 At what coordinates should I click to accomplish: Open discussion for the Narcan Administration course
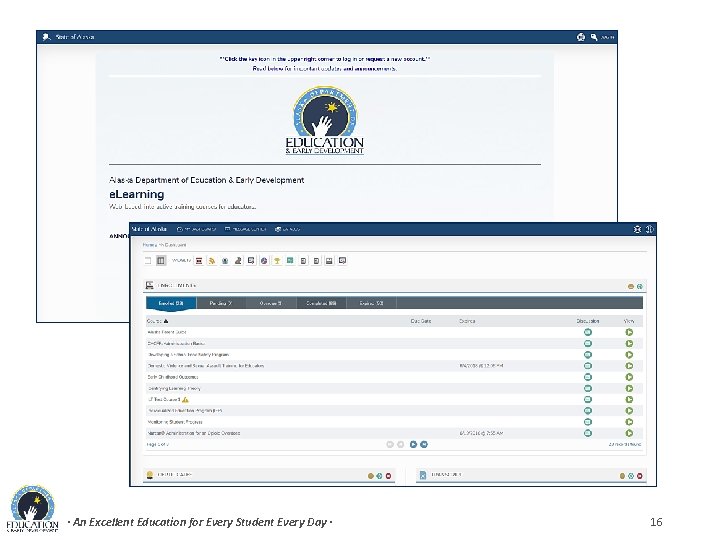(588, 433)
